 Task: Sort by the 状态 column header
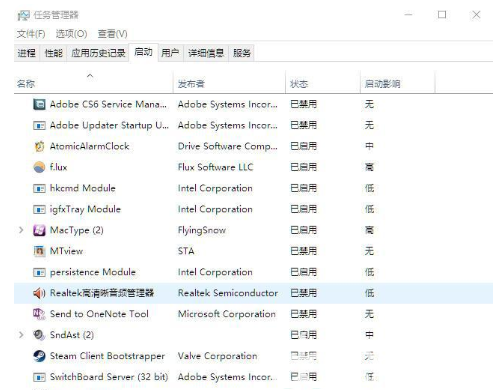pos(299,84)
